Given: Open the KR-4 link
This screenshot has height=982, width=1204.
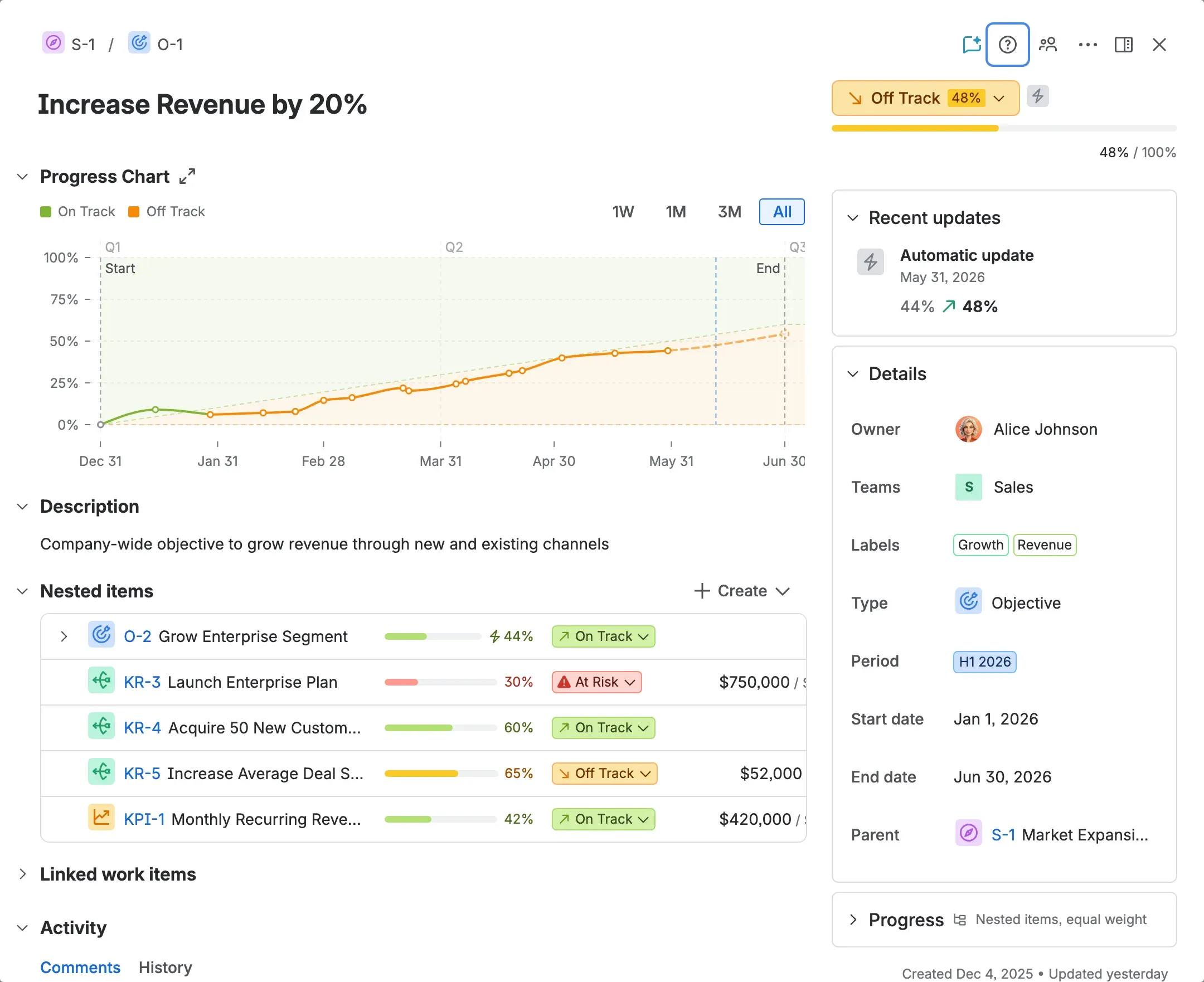Looking at the screenshot, I should [143, 727].
